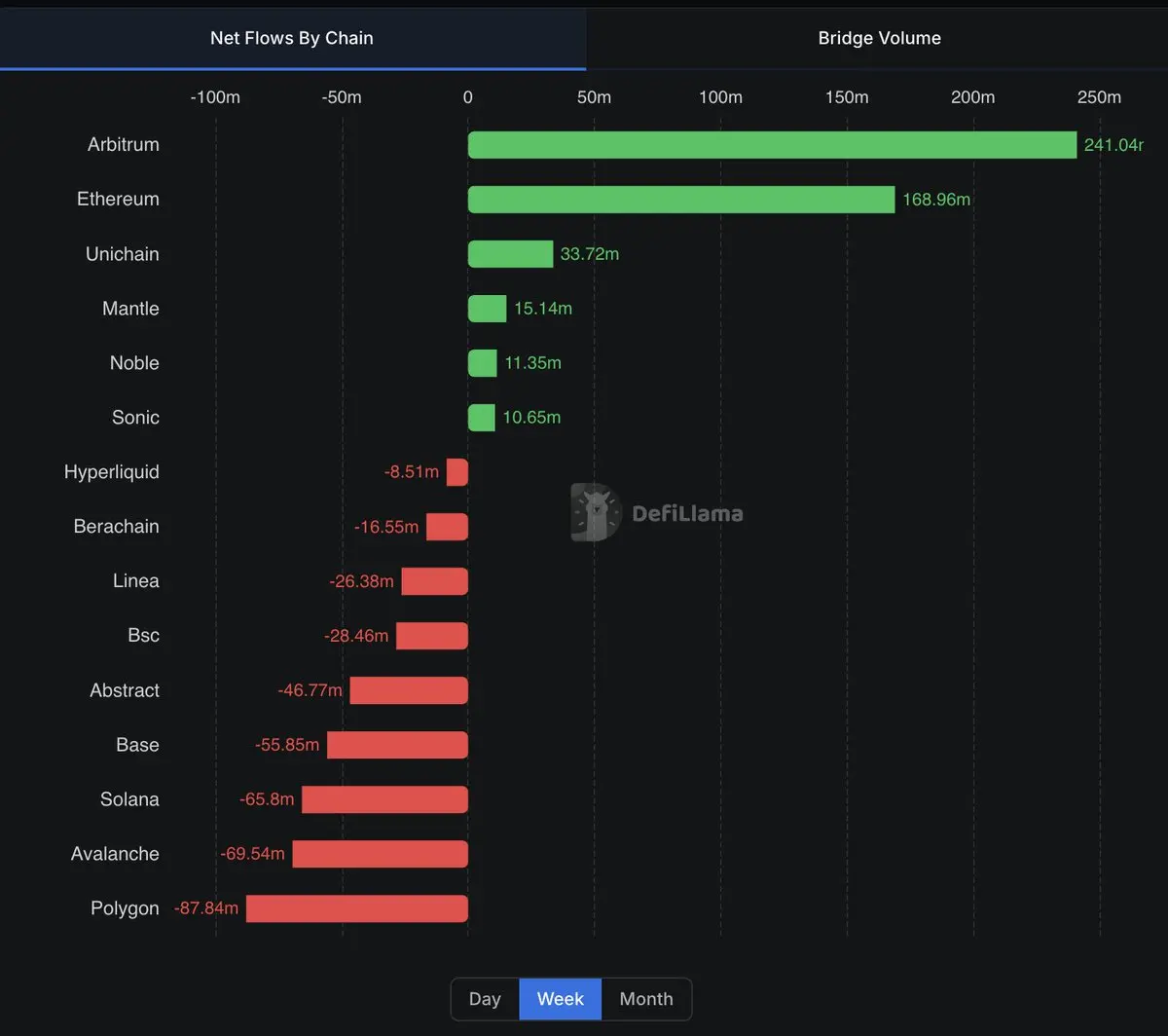The image size is (1168, 1036).
Task: Click the 33.72m value label
Action: (590, 254)
